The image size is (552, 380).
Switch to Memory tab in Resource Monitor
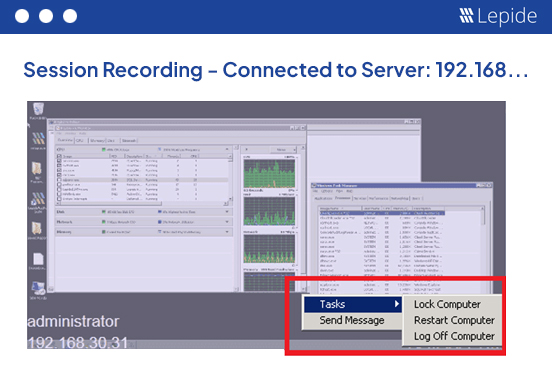click(x=97, y=141)
